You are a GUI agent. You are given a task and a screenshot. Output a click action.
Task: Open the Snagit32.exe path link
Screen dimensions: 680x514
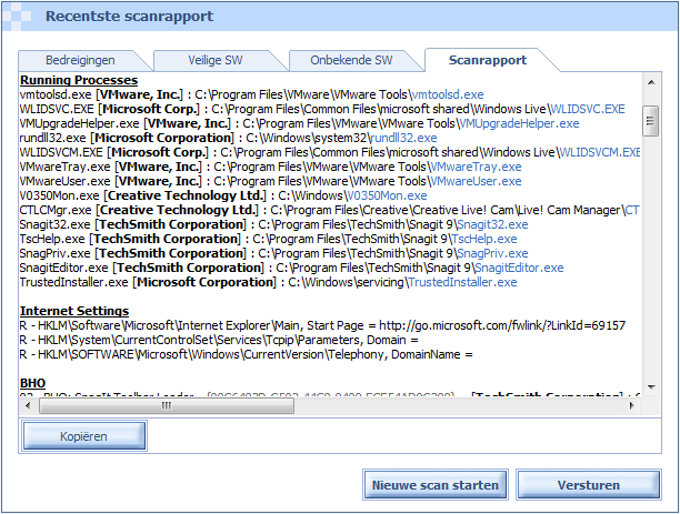pos(493,224)
